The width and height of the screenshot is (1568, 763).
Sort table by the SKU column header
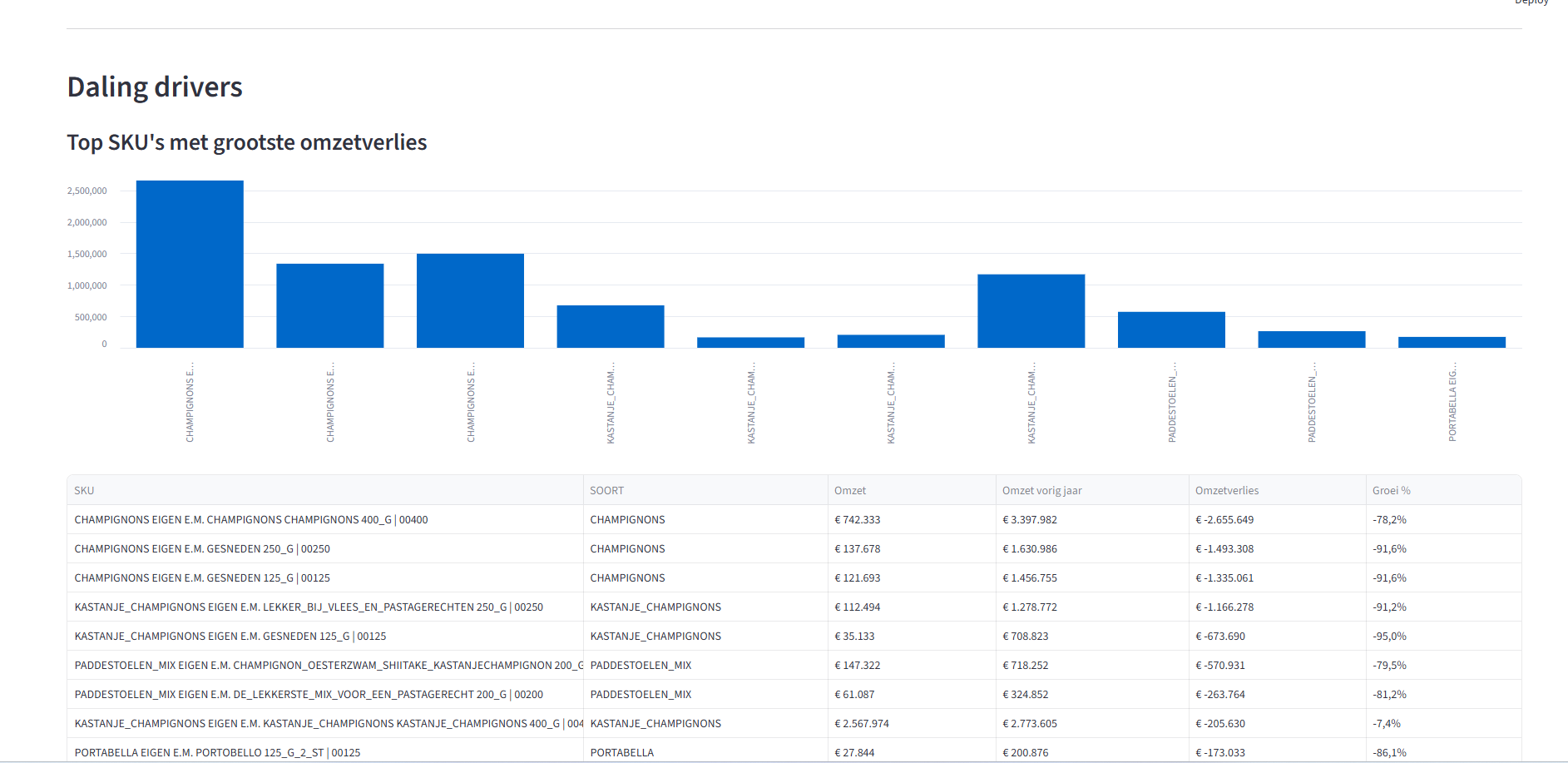point(325,490)
